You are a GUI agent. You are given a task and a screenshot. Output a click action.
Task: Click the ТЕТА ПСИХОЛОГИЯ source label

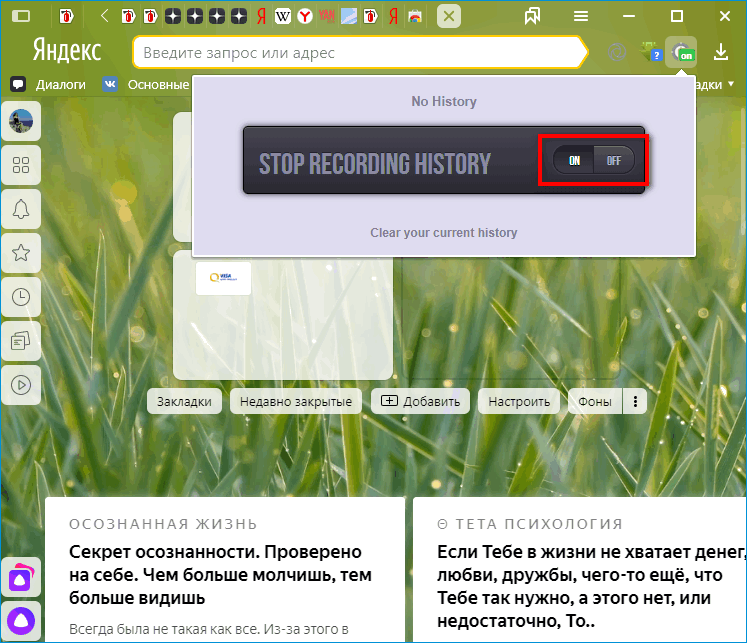tap(530, 524)
